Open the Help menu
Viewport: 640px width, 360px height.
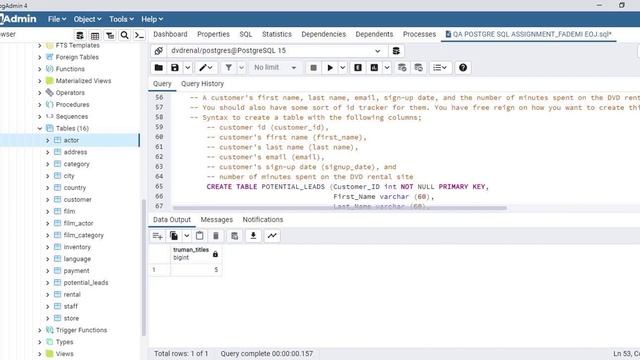coord(152,19)
